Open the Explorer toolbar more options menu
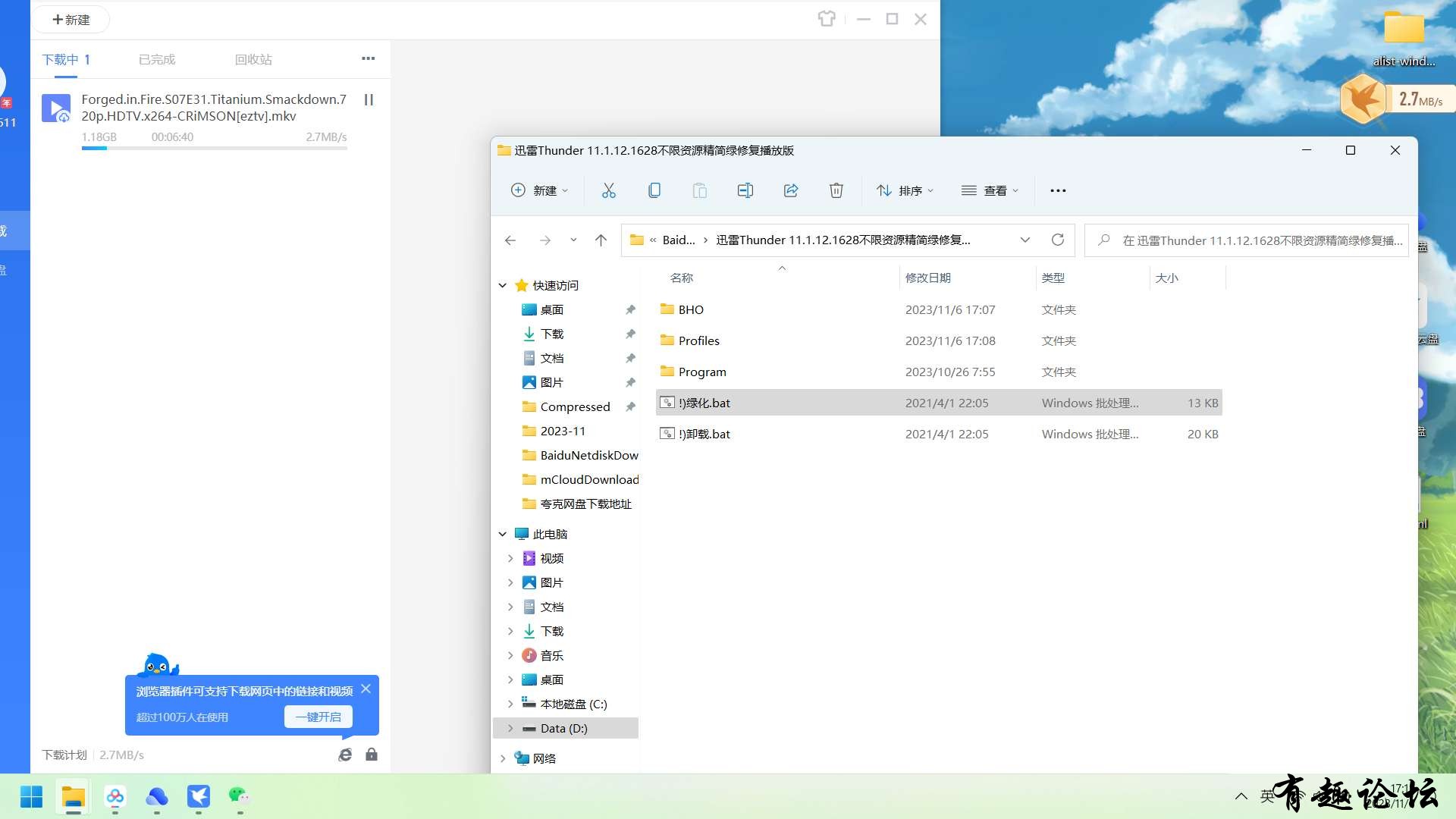Viewport: 1456px width, 819px height. pyautogui.click(x=1058, y=190)
